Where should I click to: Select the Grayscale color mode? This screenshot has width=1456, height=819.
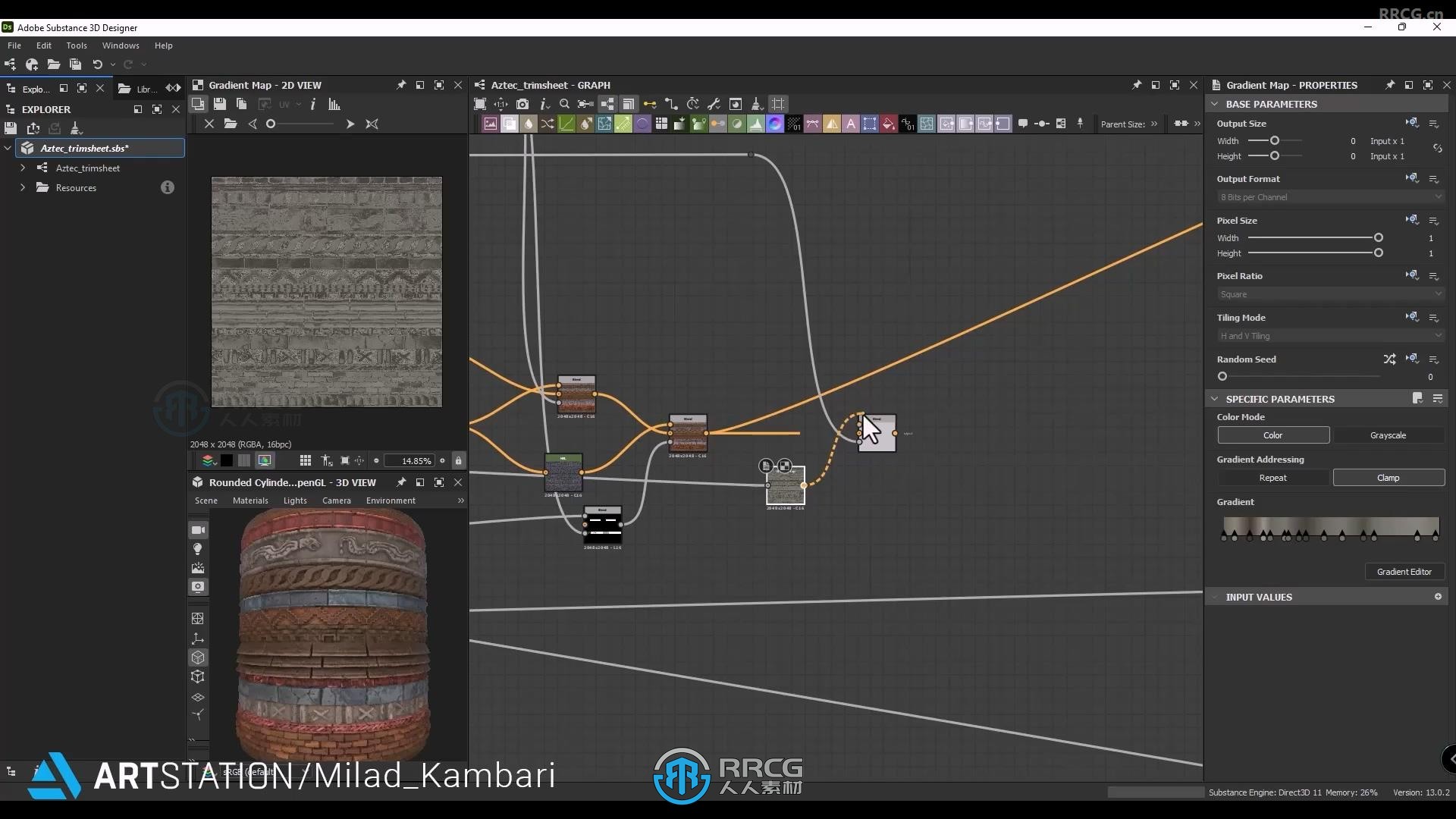click(x=1388, y=435)
